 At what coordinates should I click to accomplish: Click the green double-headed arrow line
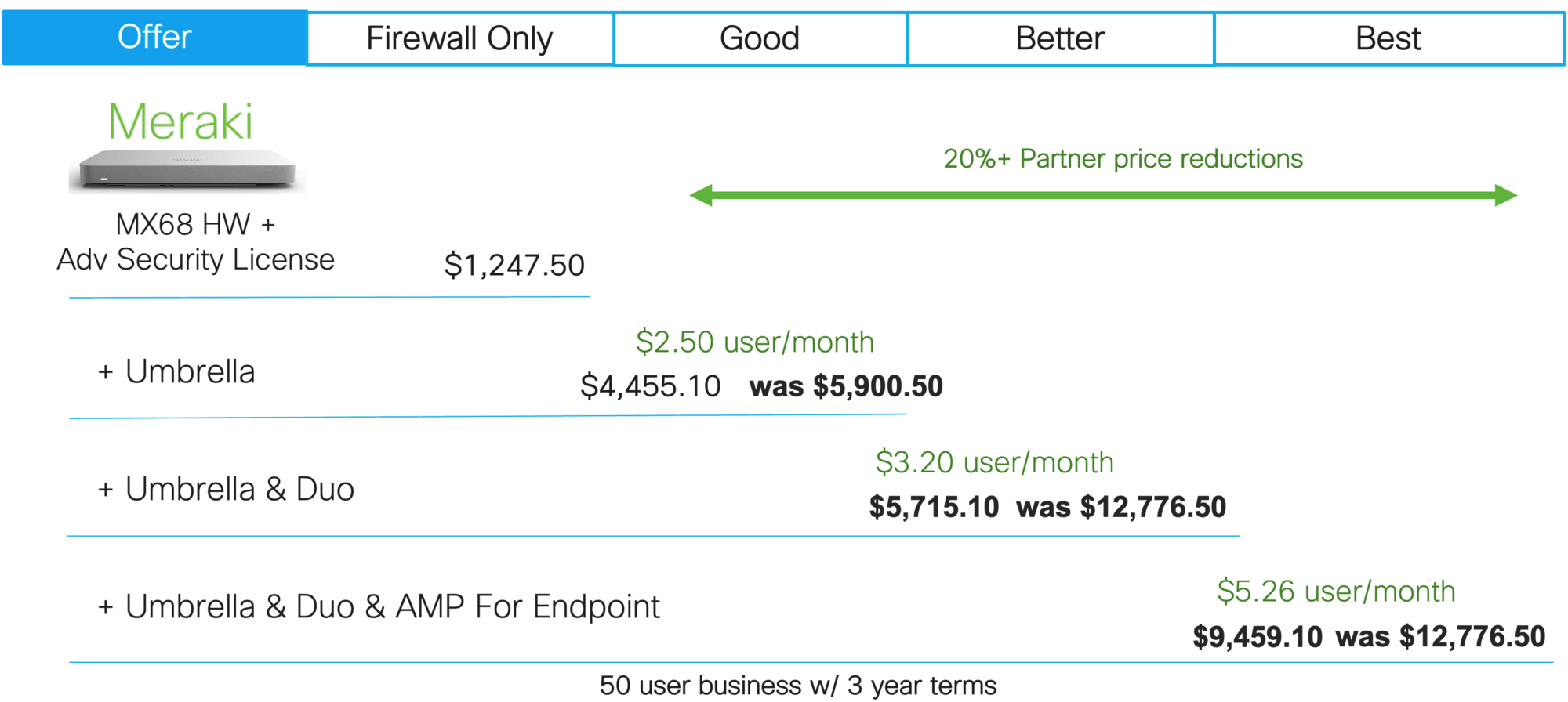click(x=1103, y=195)
